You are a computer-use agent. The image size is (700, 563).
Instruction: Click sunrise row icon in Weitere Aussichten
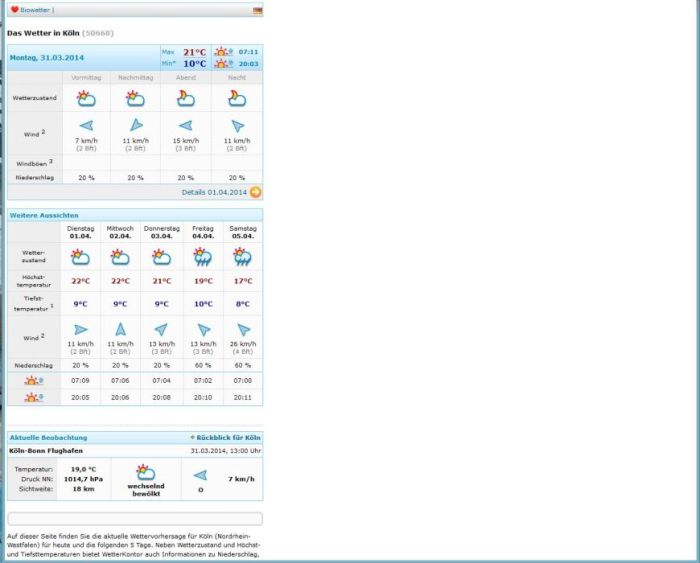[34, 381]
